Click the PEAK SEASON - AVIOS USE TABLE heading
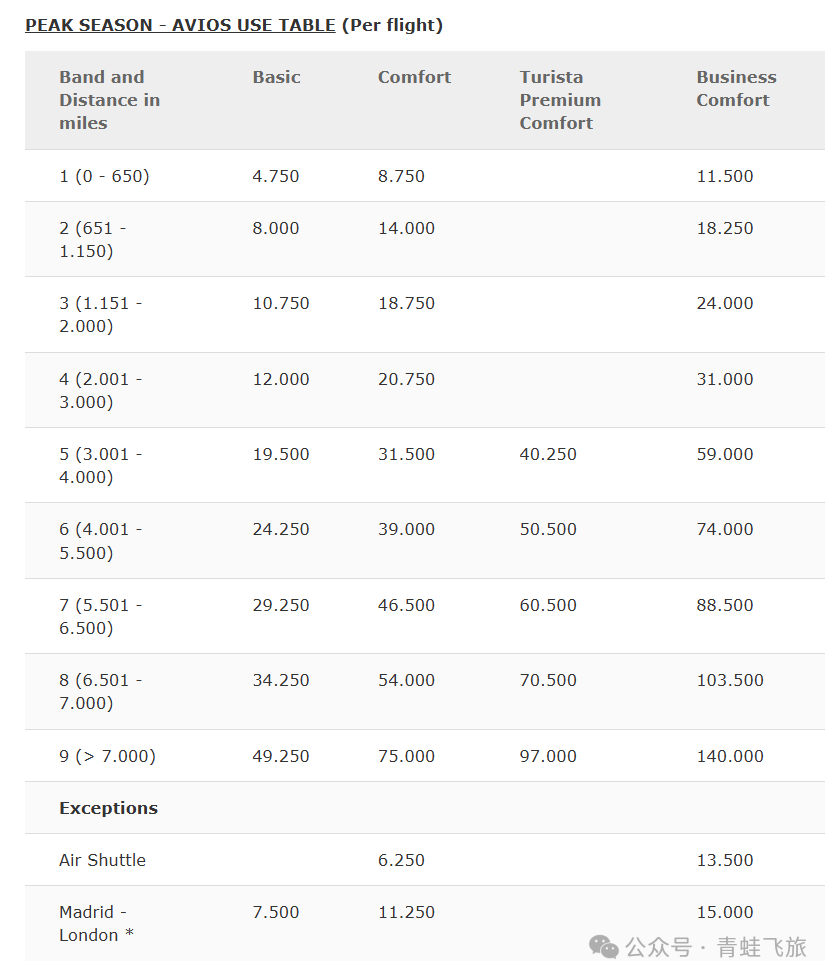 point(180,25)
